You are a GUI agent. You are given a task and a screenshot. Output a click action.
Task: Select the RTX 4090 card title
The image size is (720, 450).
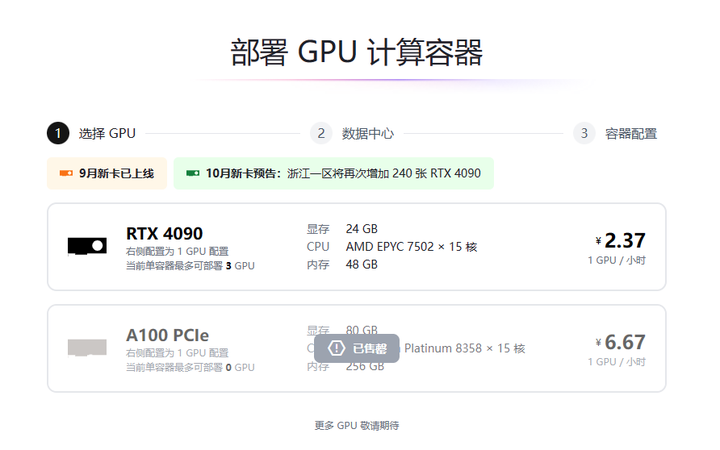point(164,233)
